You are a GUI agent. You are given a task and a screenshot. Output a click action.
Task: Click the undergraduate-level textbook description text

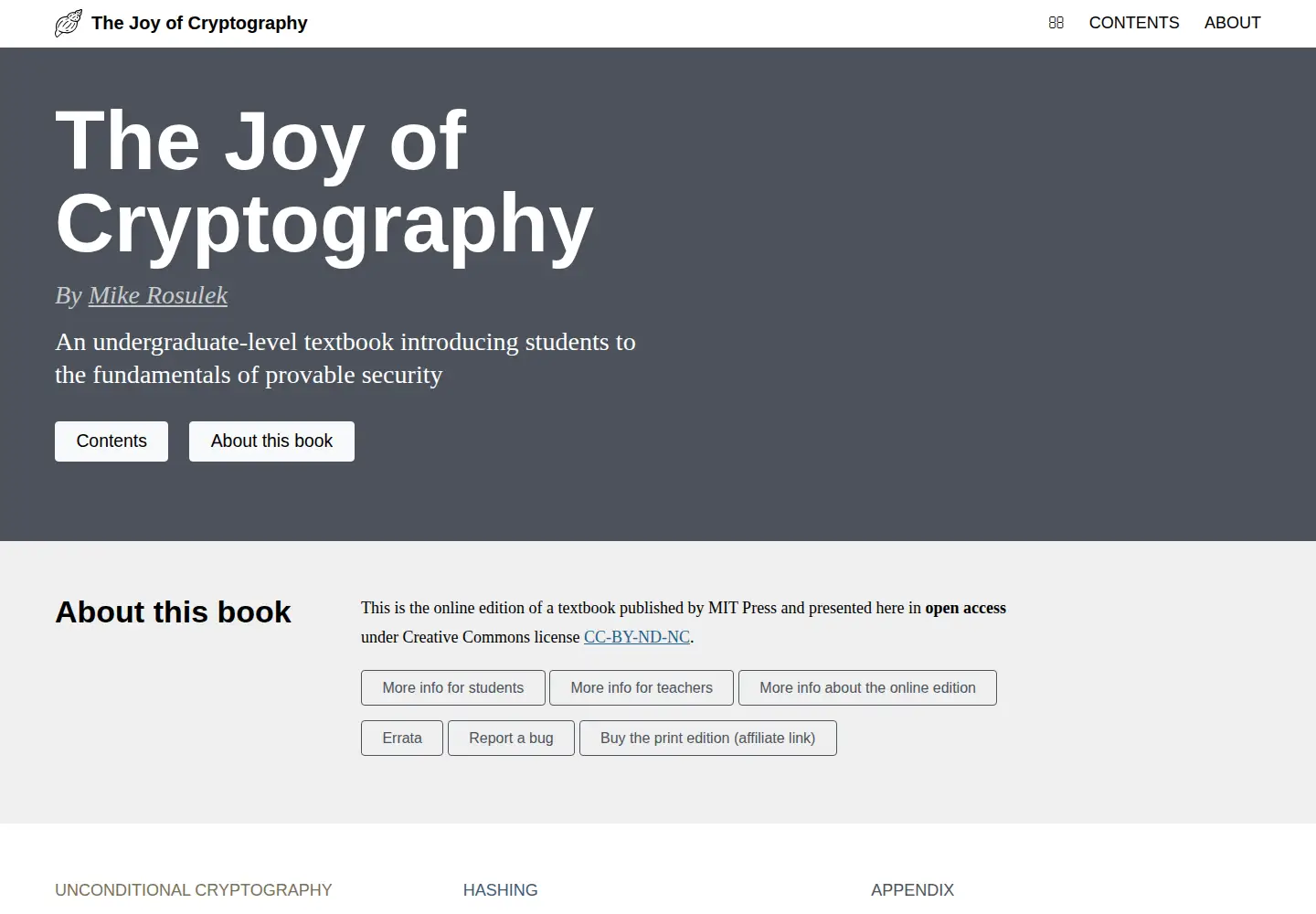pyautogui.click(x=345, y=358)
